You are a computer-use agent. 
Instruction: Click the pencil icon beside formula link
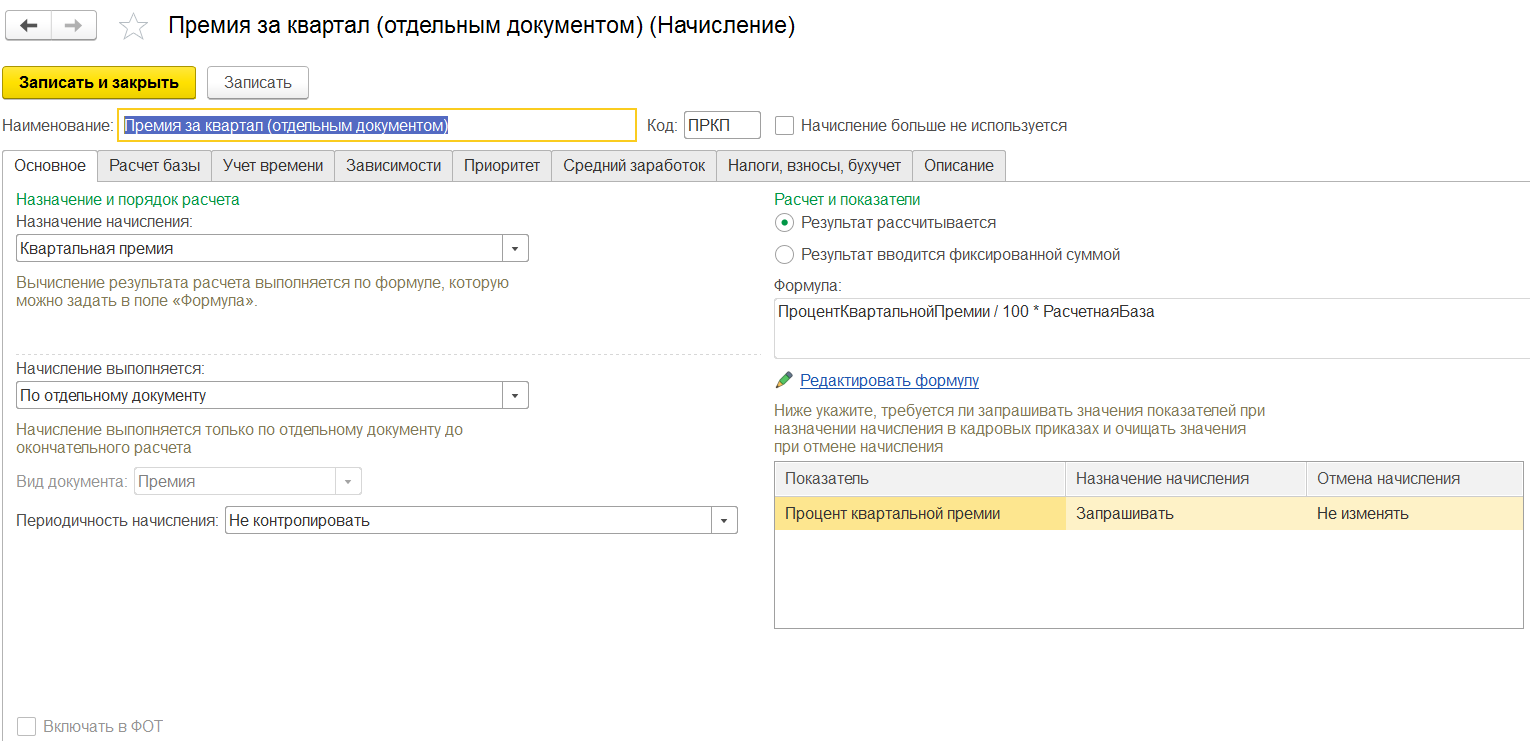point(784,381)
